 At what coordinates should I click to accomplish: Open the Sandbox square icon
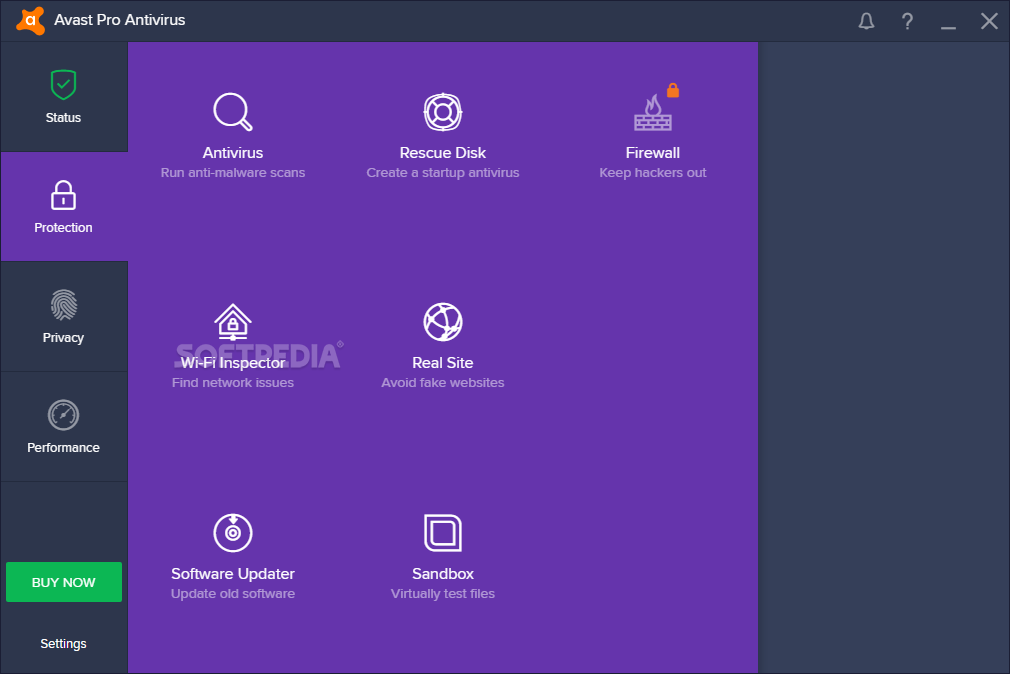(443, 533)
